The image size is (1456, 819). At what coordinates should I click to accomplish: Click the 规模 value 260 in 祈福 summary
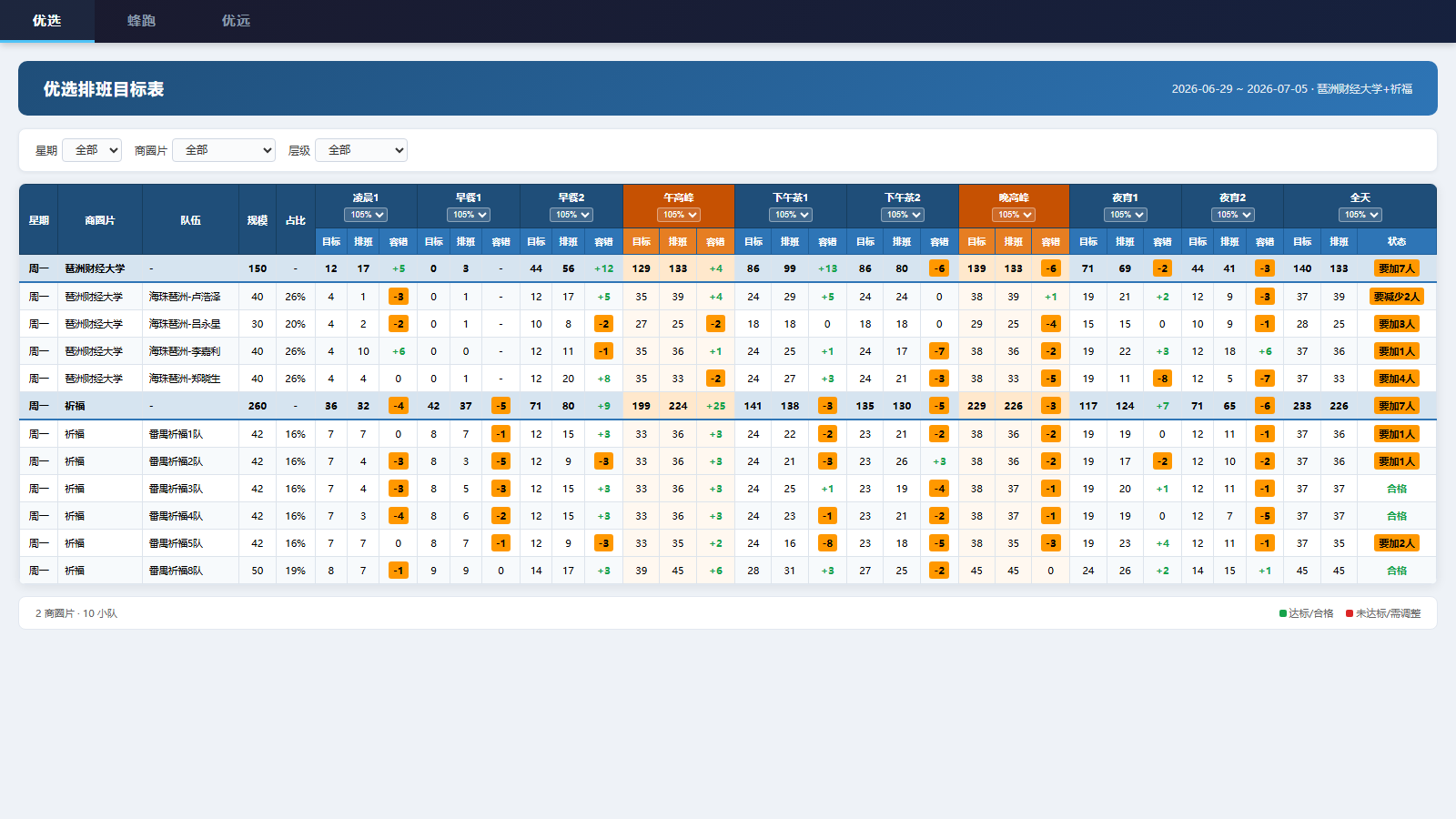pyautogui.click(x=258, y=406)
